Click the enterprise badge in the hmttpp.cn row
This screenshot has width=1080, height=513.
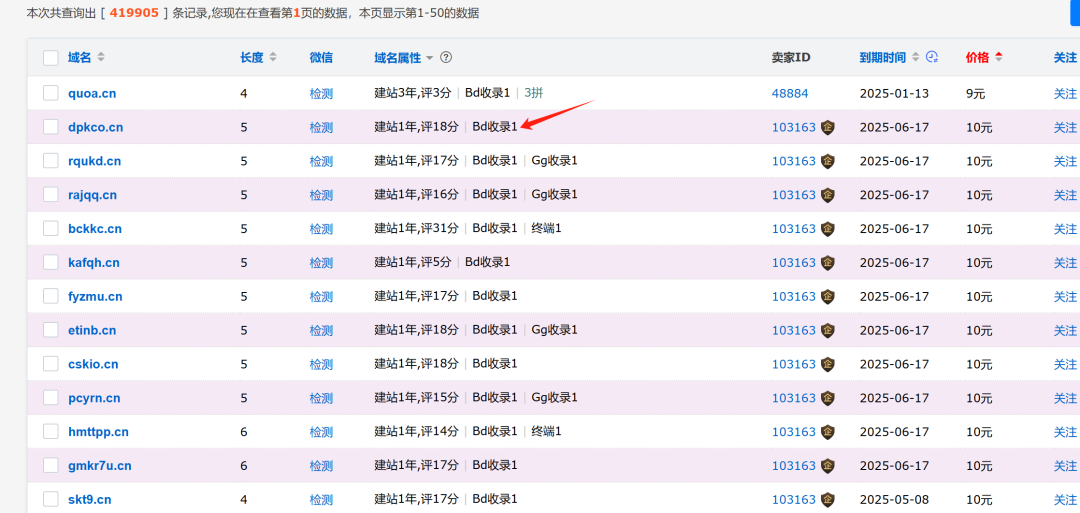[x=828, y=432]
